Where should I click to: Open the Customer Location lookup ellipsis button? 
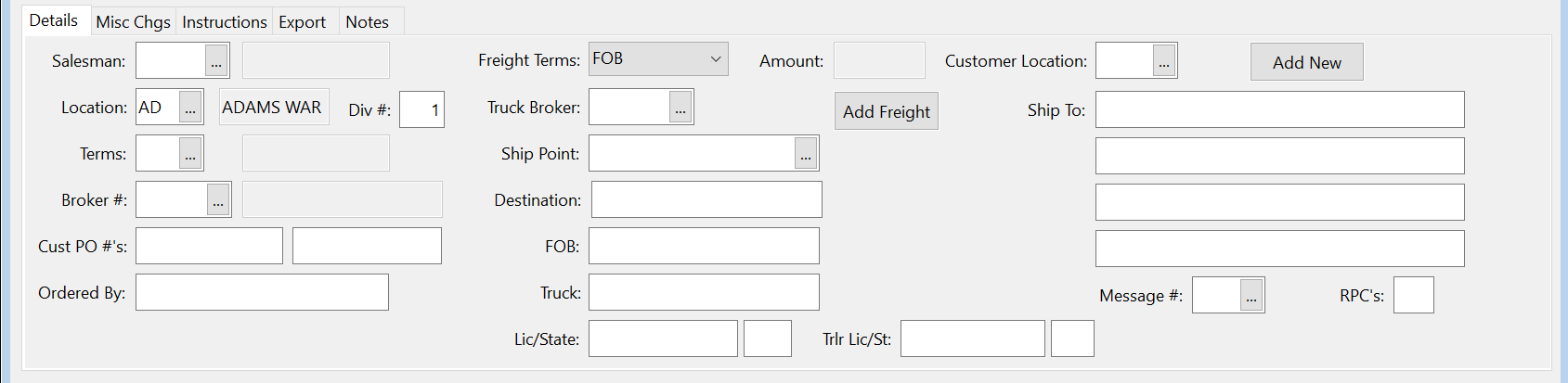click(x=1164, y=61)
